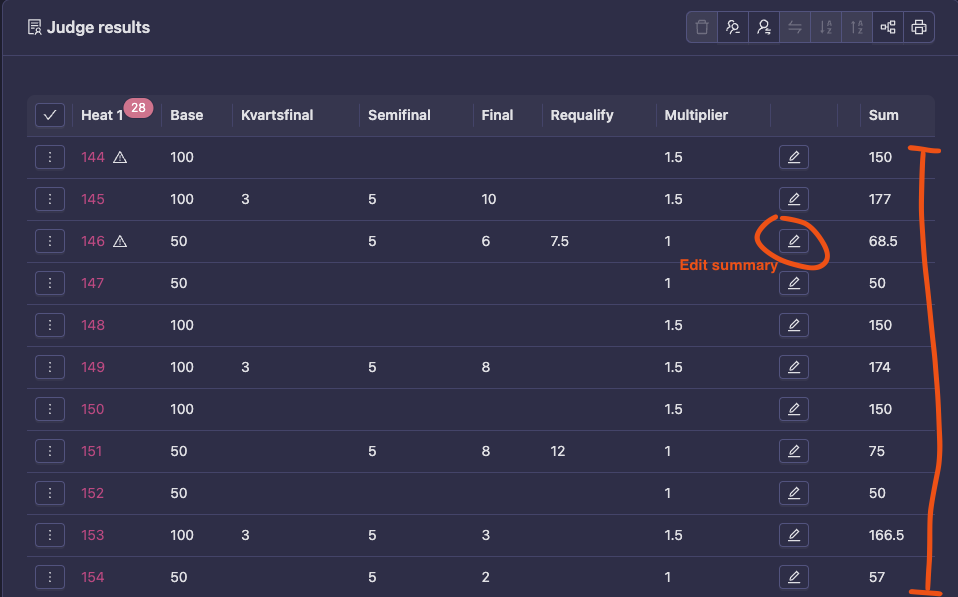Sort A-Z descending using toolbar icon

pos(826,28)
